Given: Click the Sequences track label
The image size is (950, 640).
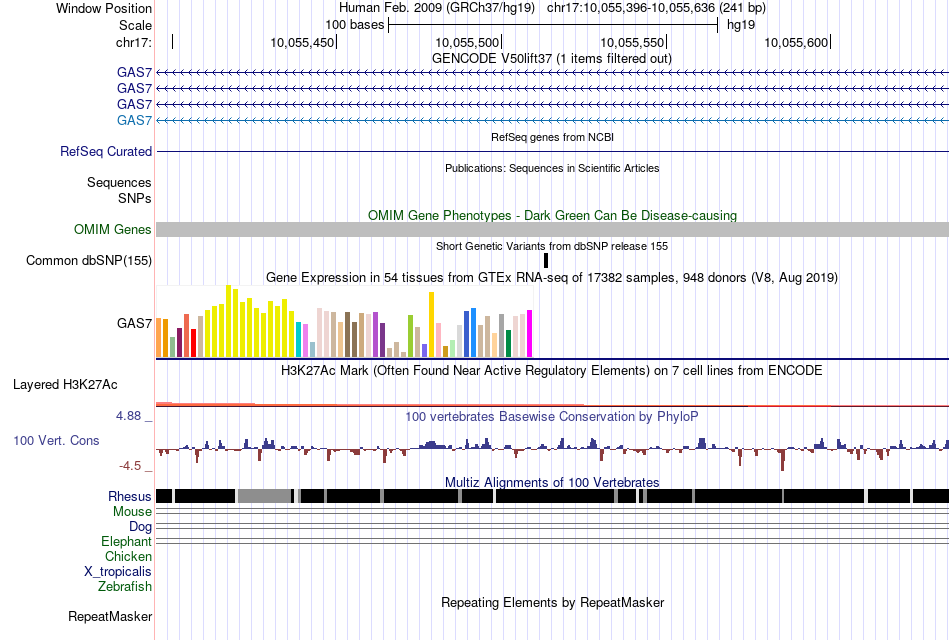Looking at the screenshot, I should coord(119,182).
